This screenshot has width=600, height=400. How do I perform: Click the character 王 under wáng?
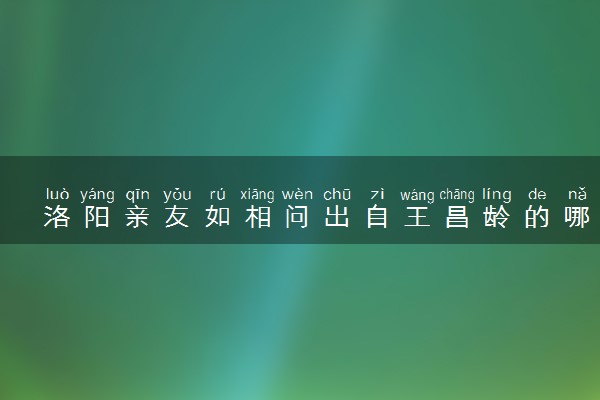point(417,217)
